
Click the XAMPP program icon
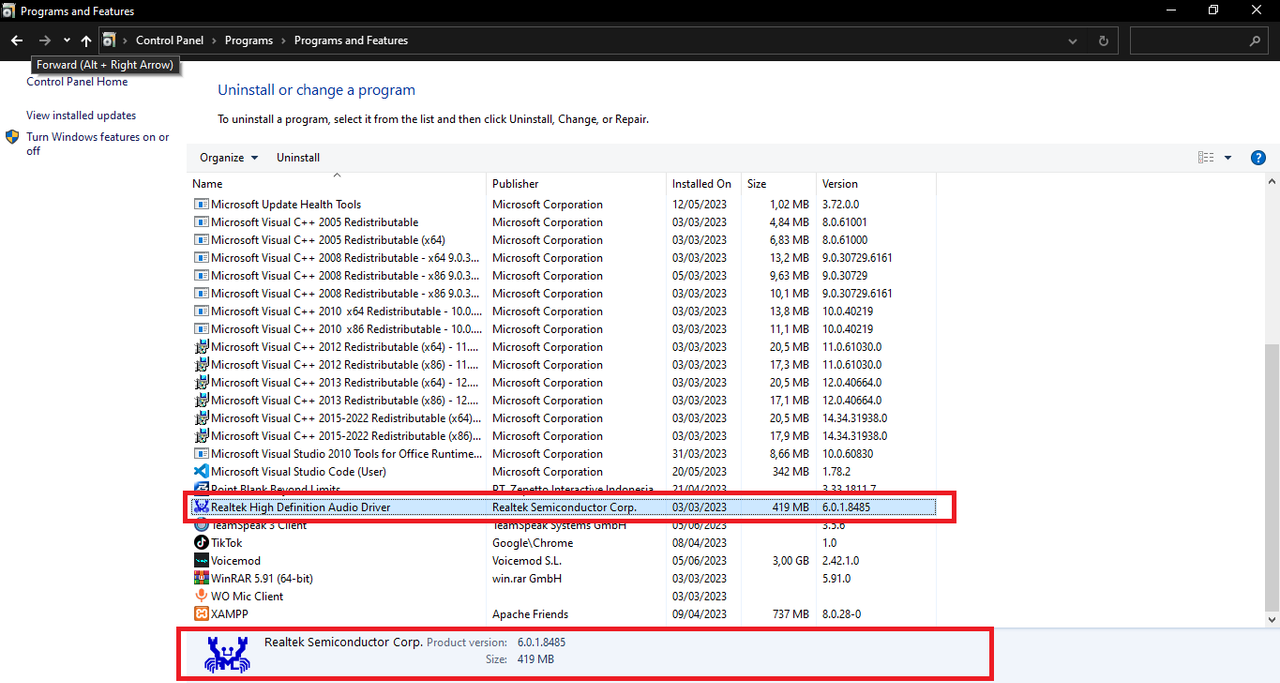click(x=201, y=614)
